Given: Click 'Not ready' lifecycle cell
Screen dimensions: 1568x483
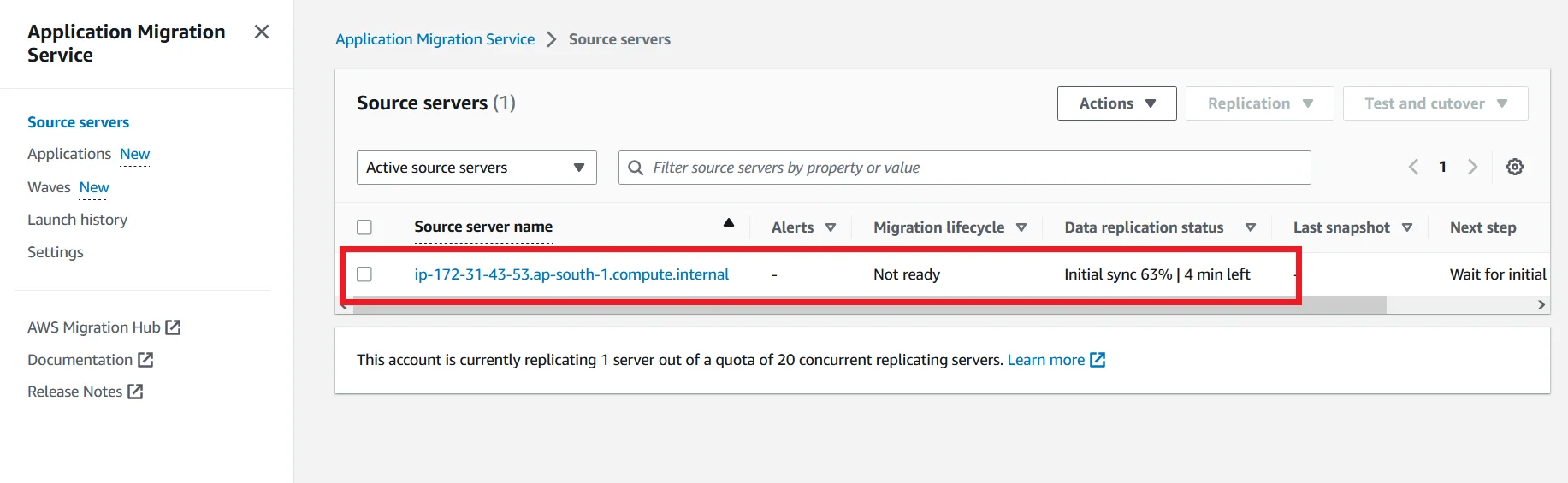Looking at the screenshot, I should 907,274.
